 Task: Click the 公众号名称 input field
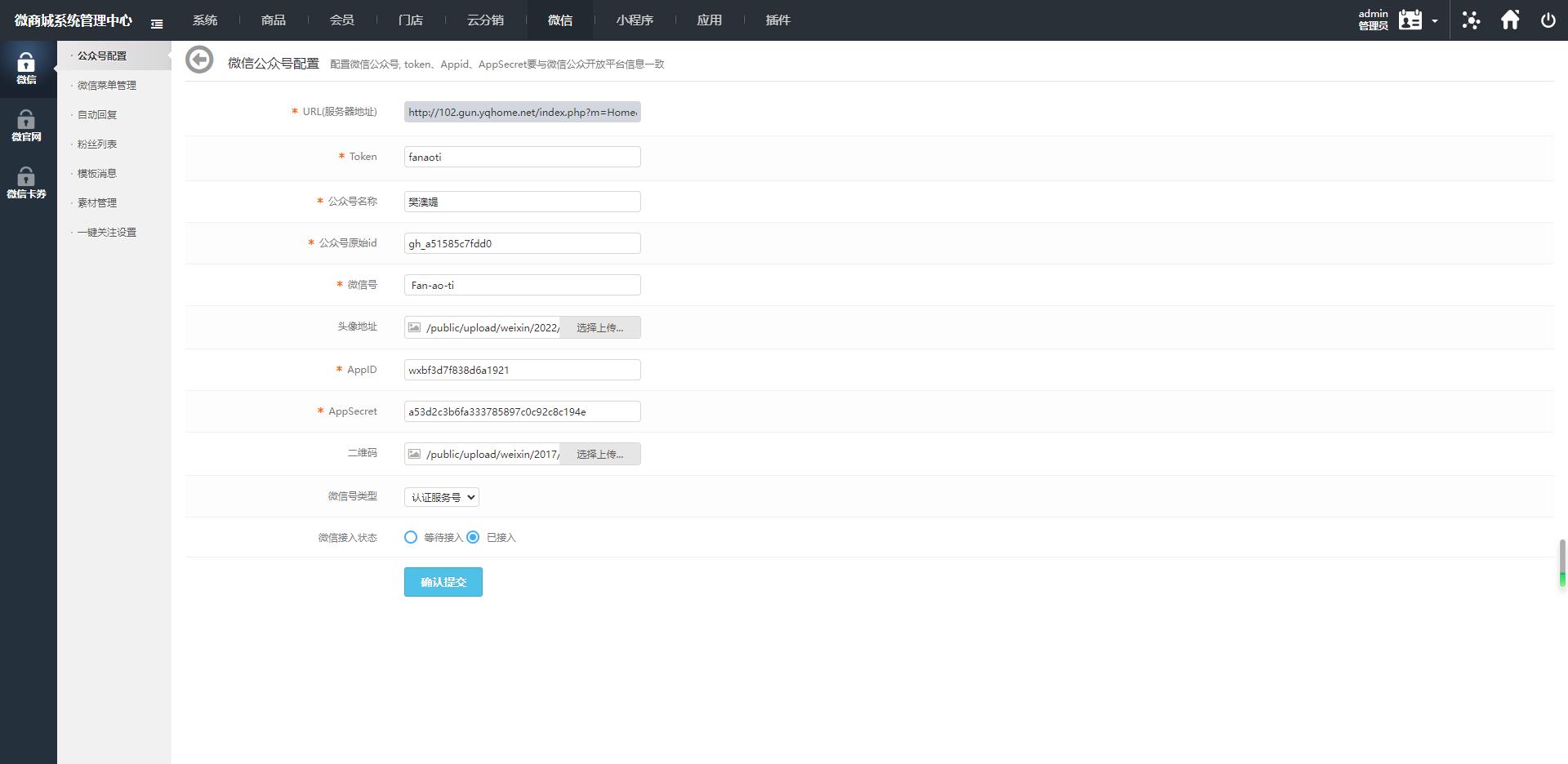[523, 202]
